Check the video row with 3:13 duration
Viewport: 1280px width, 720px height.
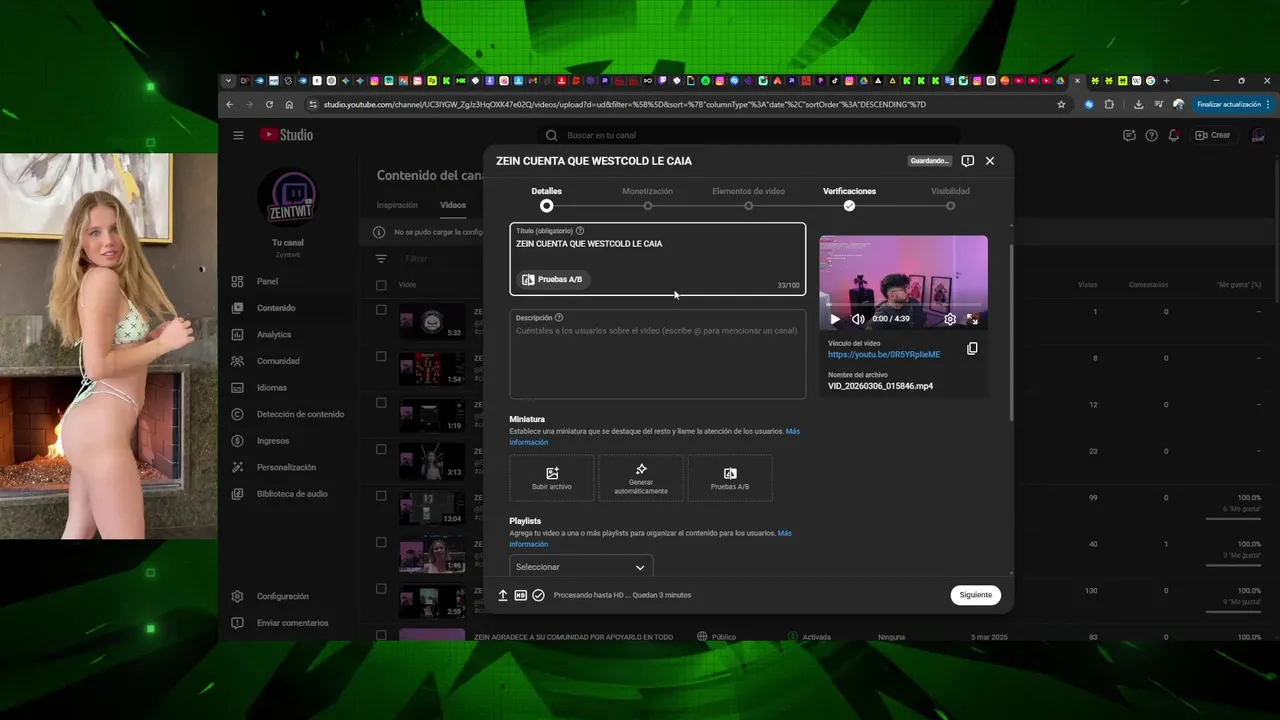[x=381, y=449]
